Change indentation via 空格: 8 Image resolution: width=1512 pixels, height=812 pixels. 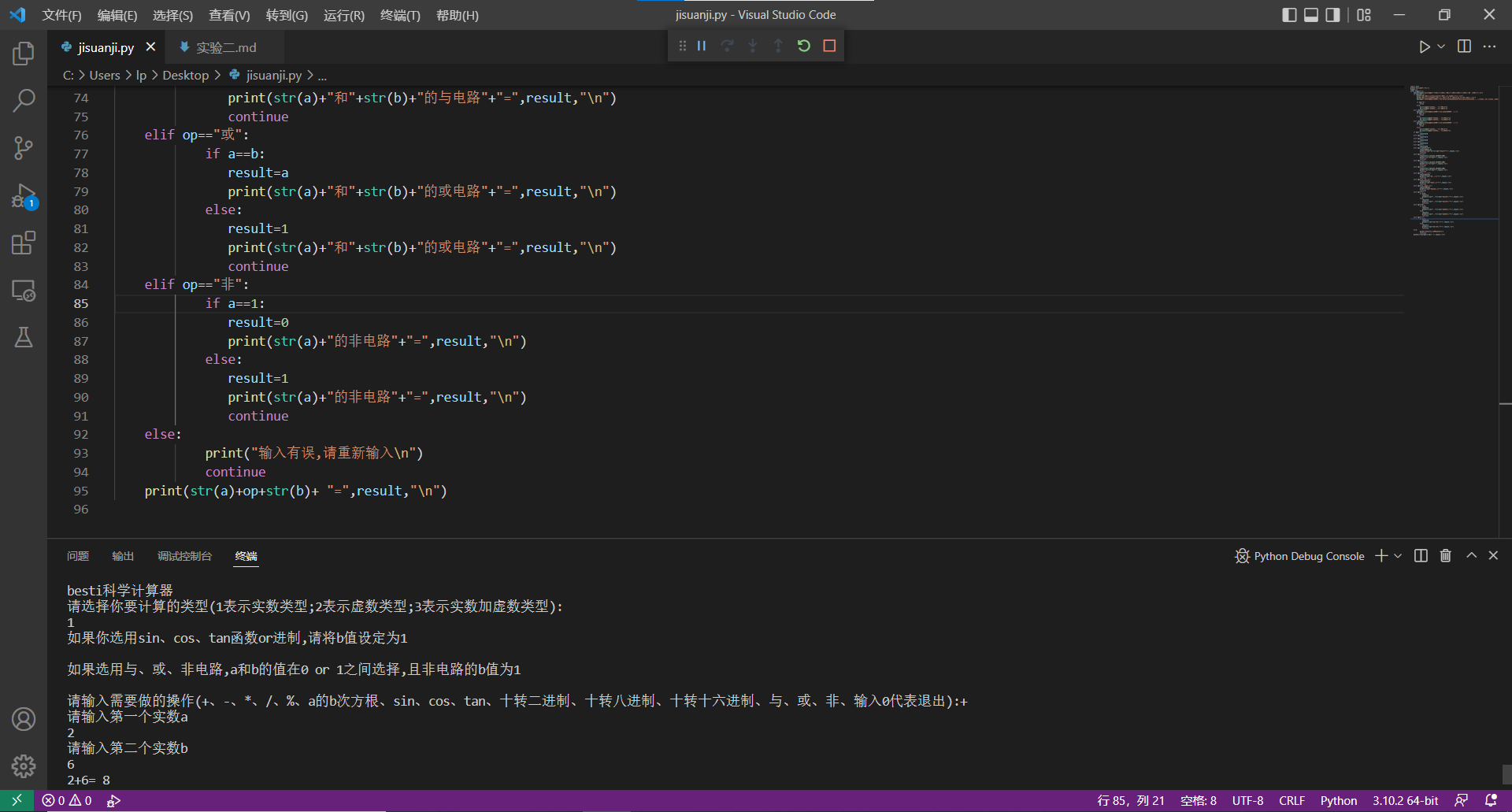pos(1199,800)
